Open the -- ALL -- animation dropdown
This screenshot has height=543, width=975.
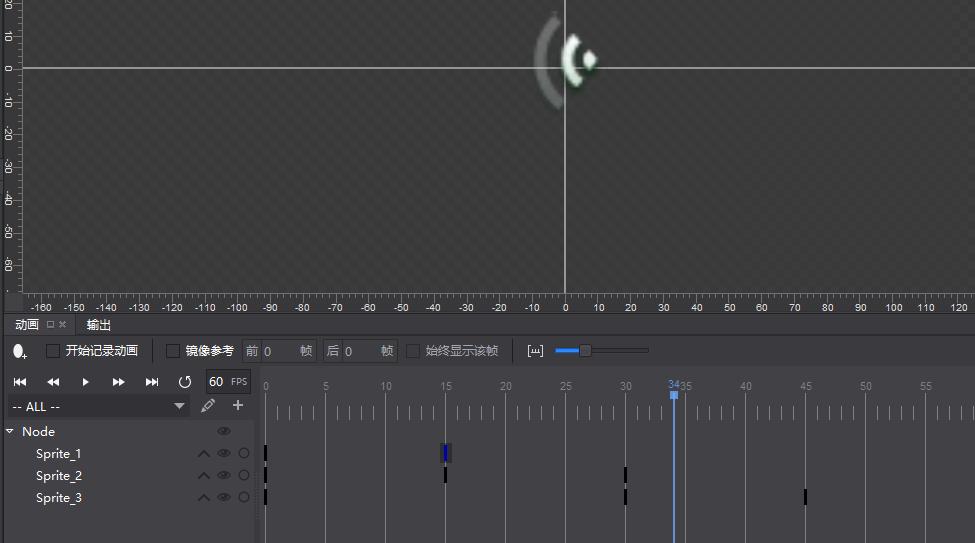(99, 406)
